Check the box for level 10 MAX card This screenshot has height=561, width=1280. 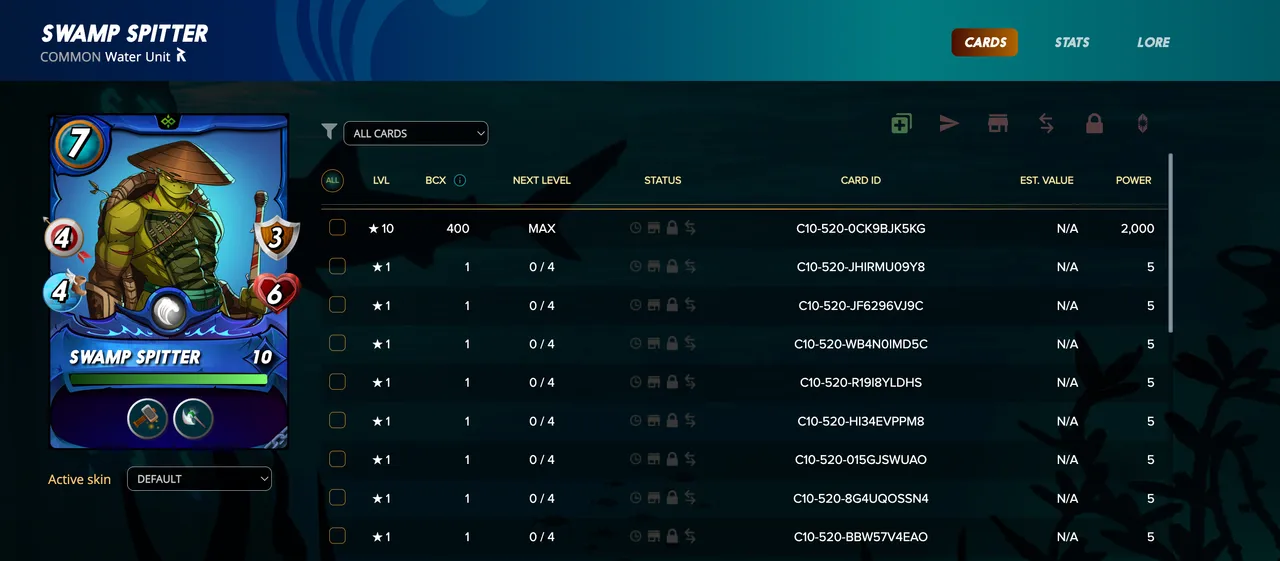(337, 228)
